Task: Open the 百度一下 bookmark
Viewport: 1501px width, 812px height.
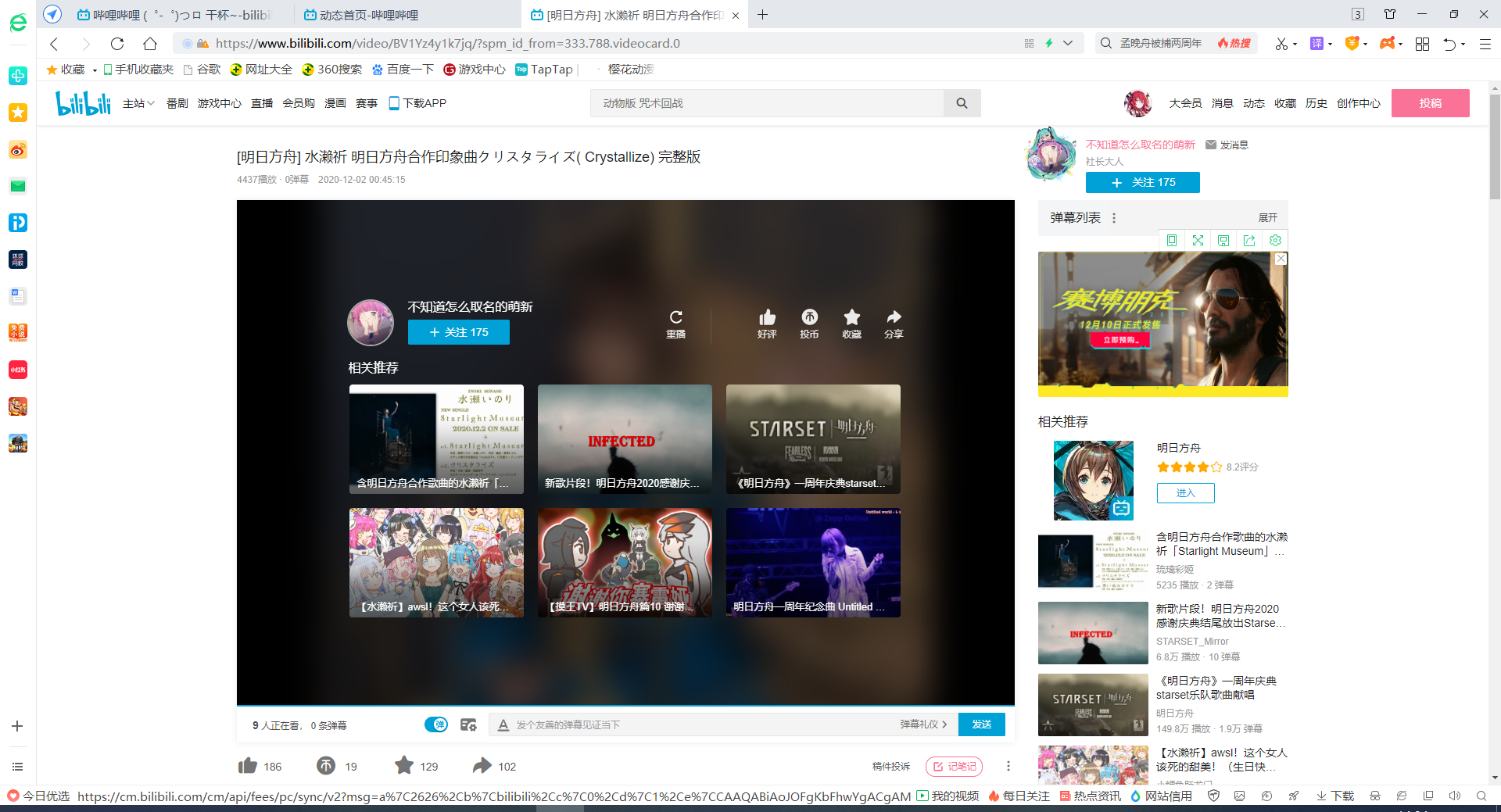Action: click(403, 70)
